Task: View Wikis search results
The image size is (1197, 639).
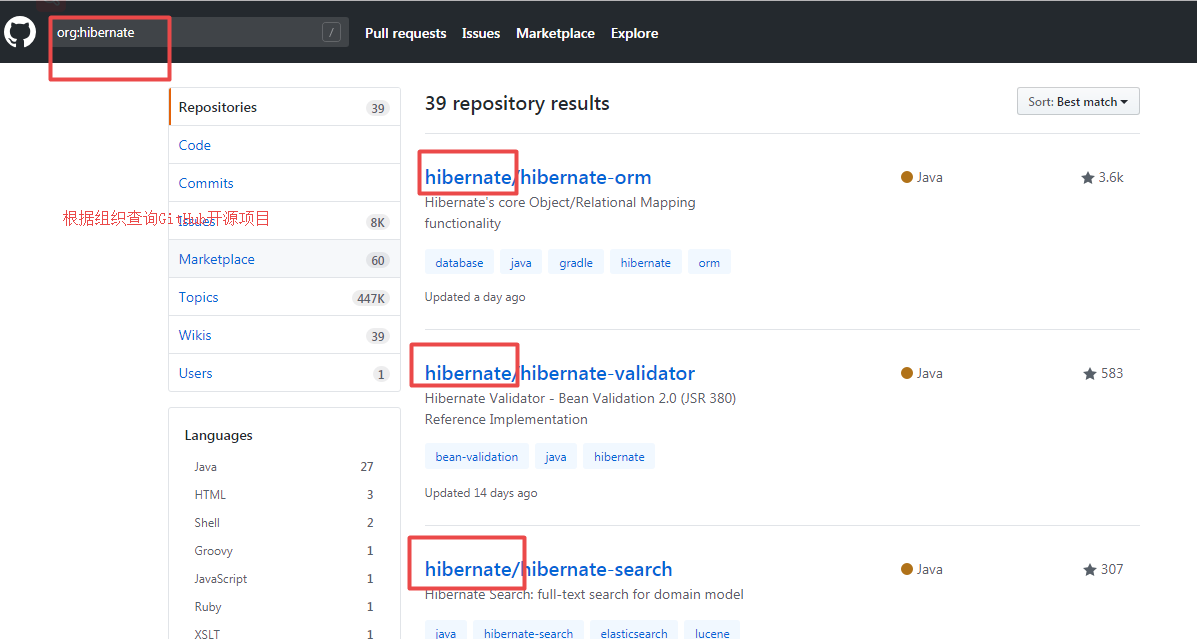Action: (195, 335)
